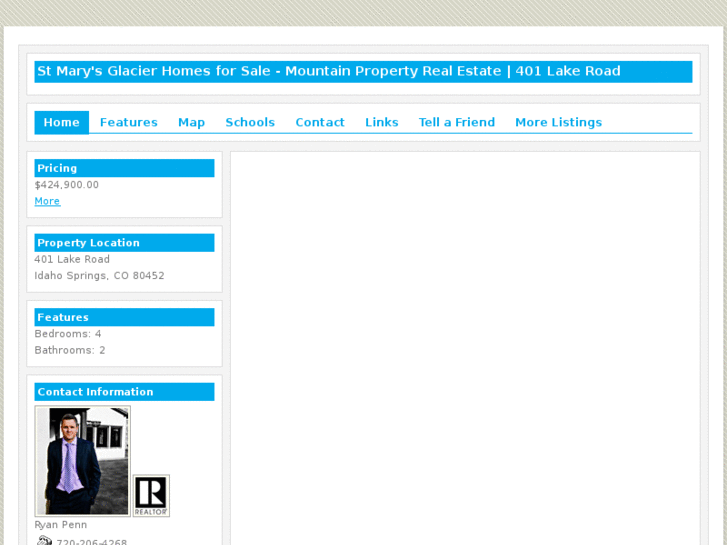Go to the Features tab
This screenshot has width=727, height=545.
tap(128, 122)
